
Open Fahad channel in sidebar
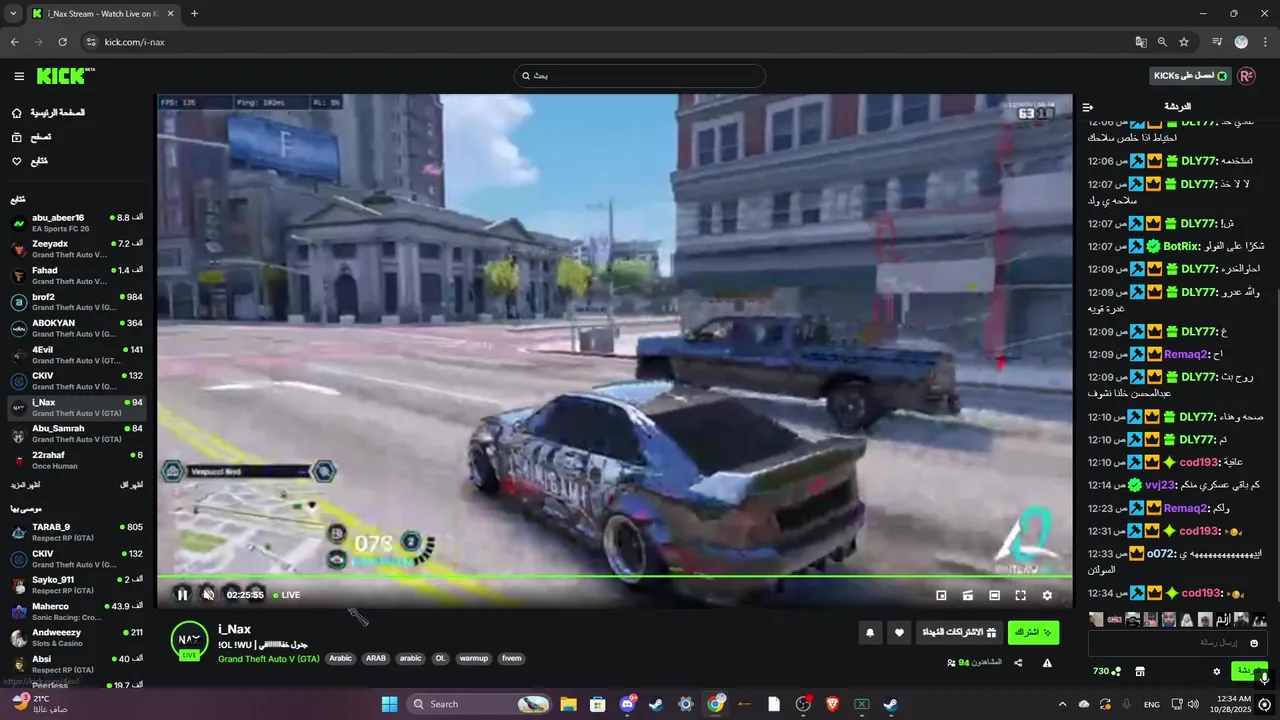(x=78, y=276)
